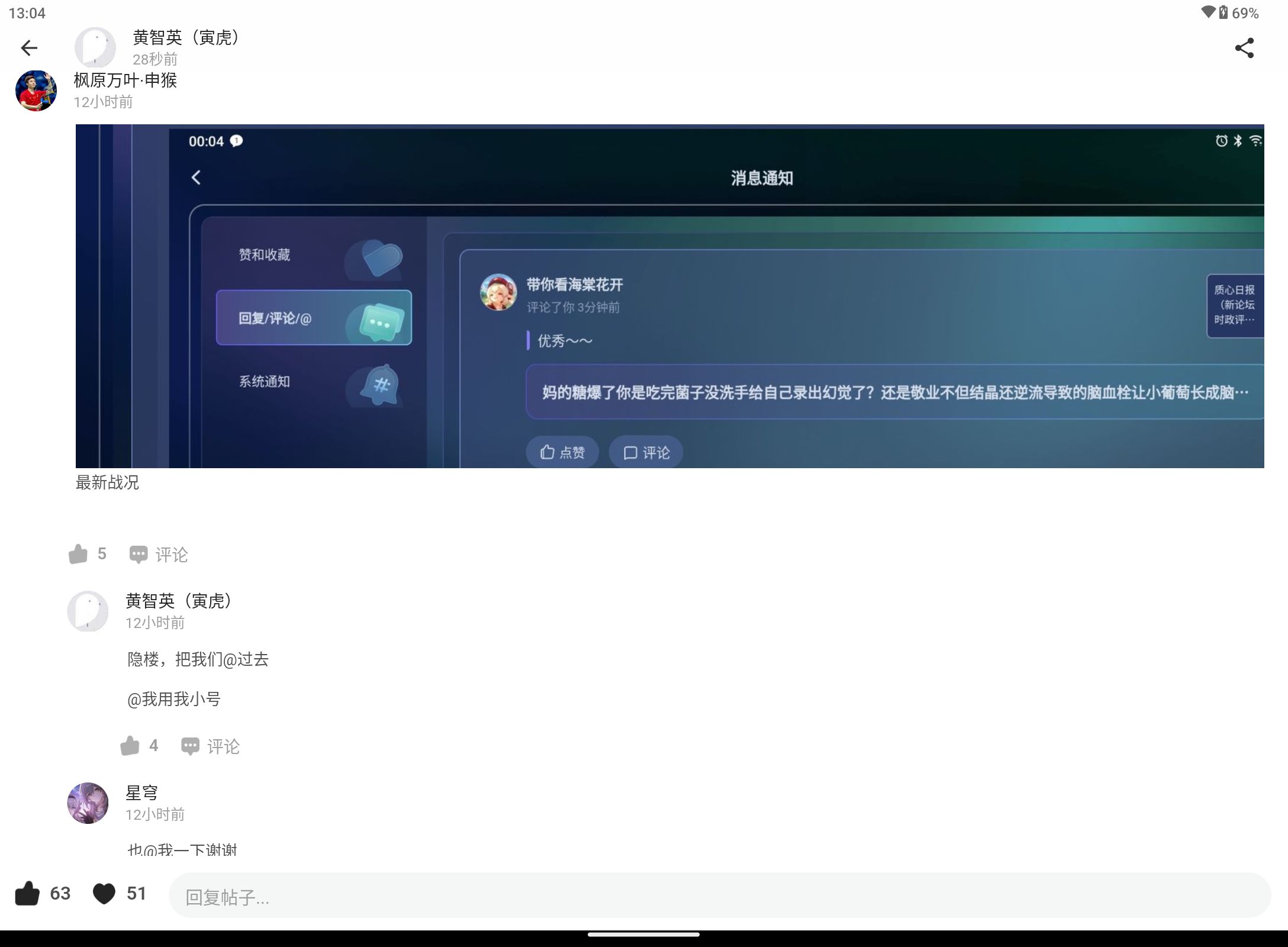Viewport: 1288px width, 947px height.
Task: Favorite the thread with the 51 heart
Action: tap(104, 894)
